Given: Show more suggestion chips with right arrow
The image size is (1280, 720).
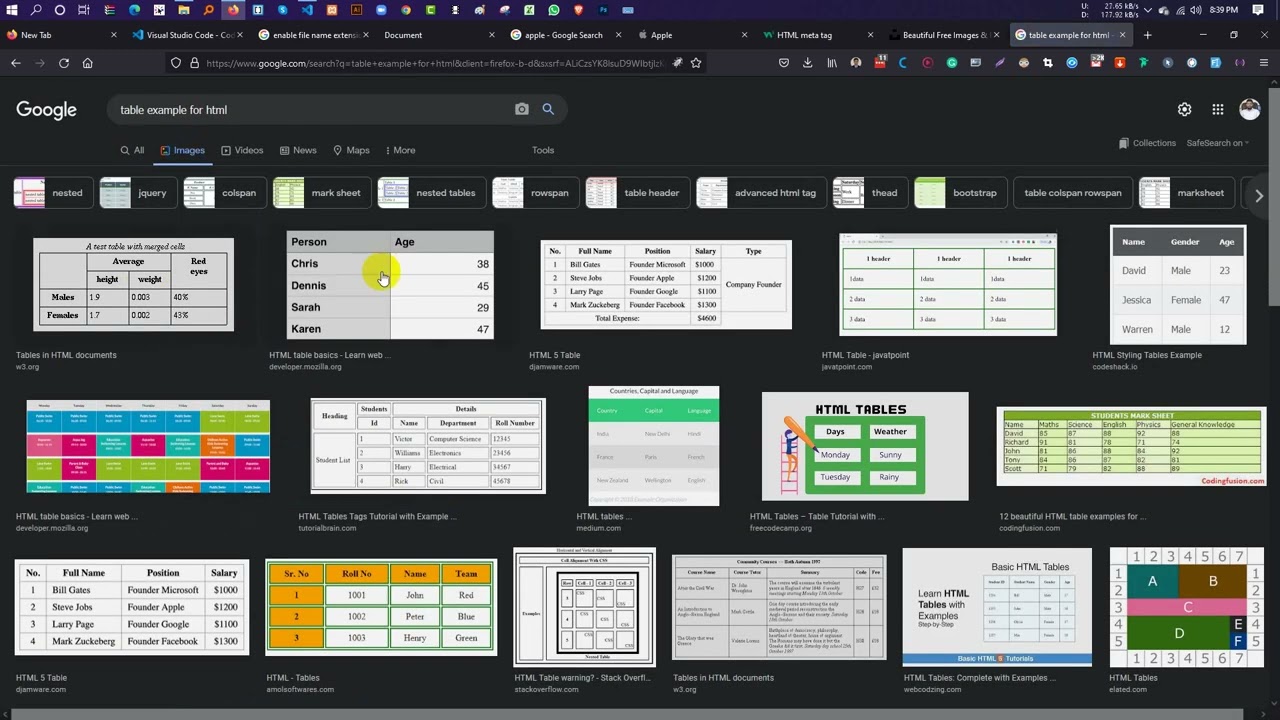Looking at the screenshot, I should [1259, 195].
